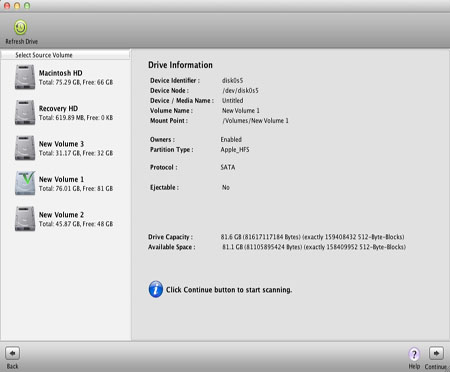
Task: Click the Refresh Drive label
Action: pyautogui.click(x=21, y=42)
